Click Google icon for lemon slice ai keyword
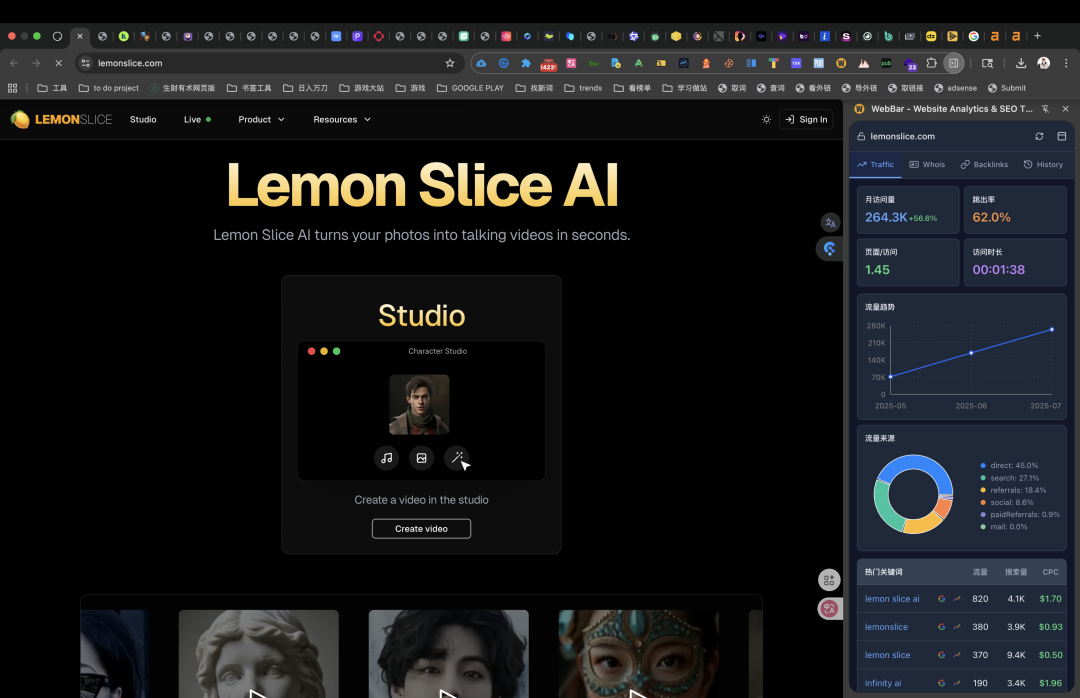Image resolution: width=1080 pixels, height=698 pixels. tap(941, 599)
